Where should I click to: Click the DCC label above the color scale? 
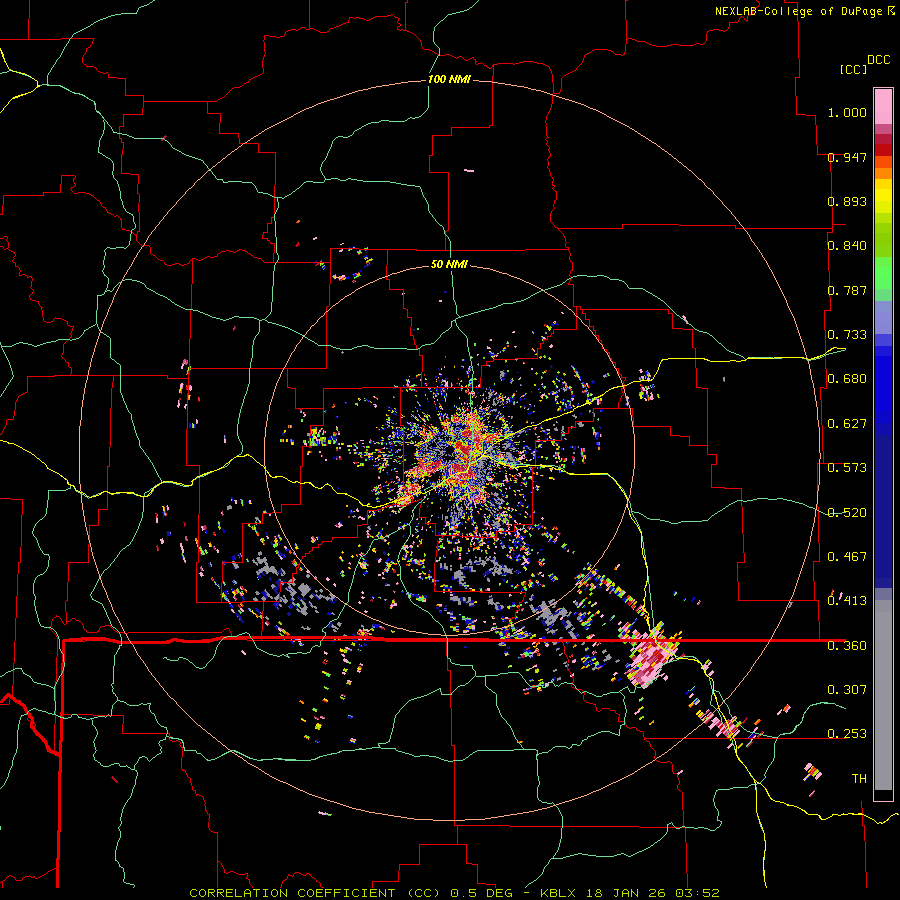coord(878,60)
